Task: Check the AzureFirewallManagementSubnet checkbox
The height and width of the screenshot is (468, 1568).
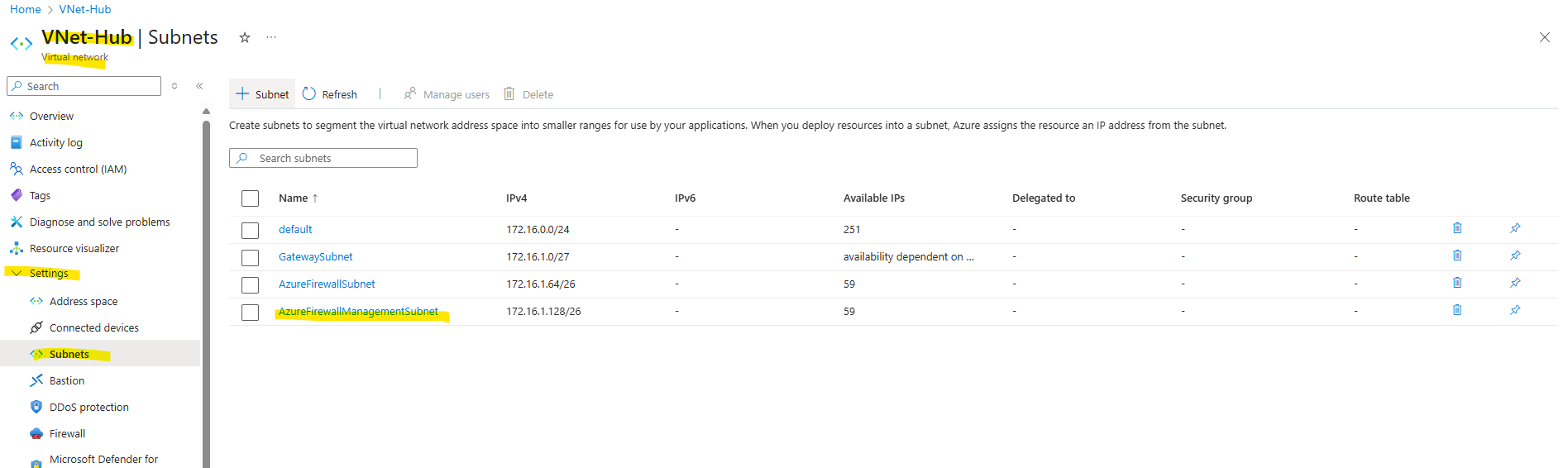Action: tap(250, 313)
